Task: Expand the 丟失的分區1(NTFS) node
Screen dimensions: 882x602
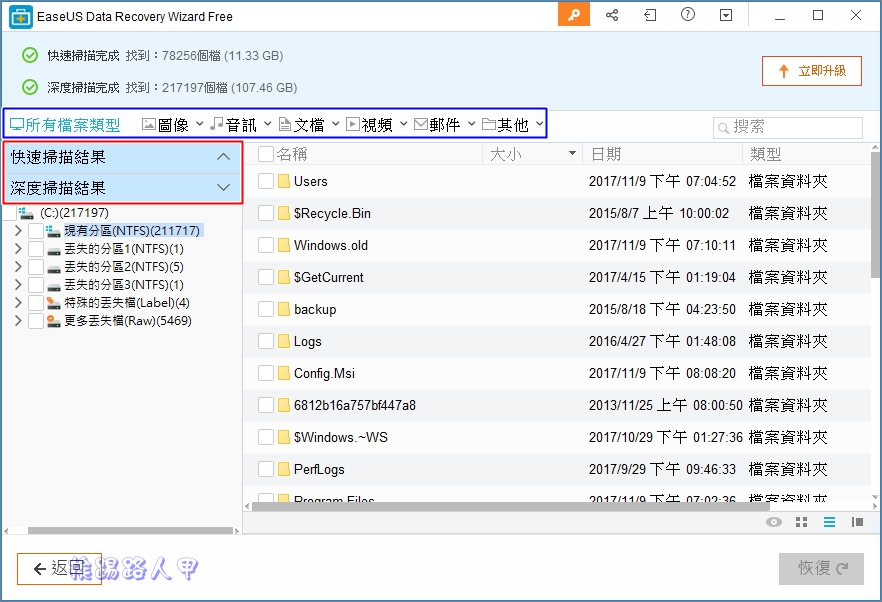Action: (x=18, y=249)
